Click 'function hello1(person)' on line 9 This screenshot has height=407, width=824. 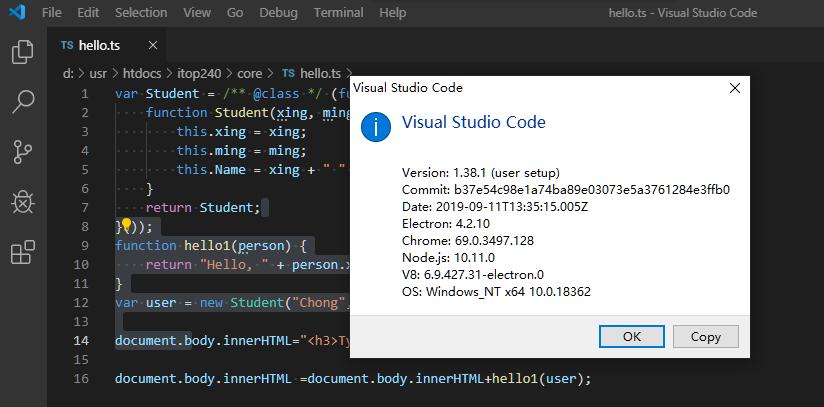click(x=203, y=246)
